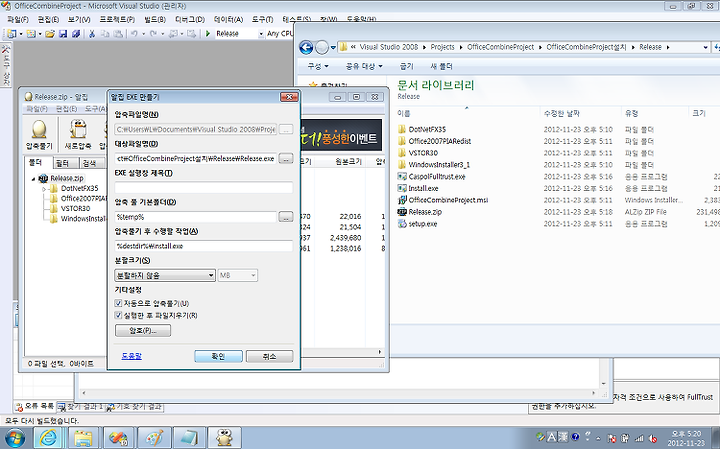Open Visual Studio 파일(F) menu
This screenshot has width=720, height=449.
18,19
